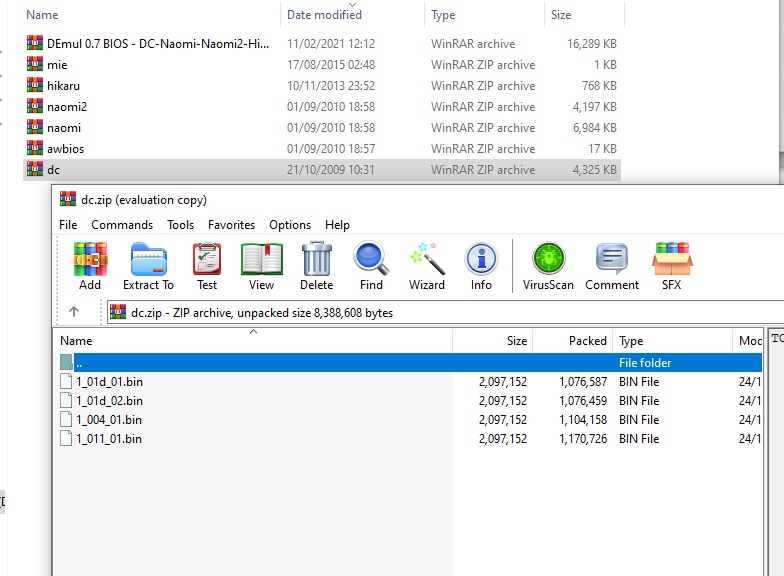Select DEmul 0.7 BIOS archive icon in Explorer

coord(34,43)
